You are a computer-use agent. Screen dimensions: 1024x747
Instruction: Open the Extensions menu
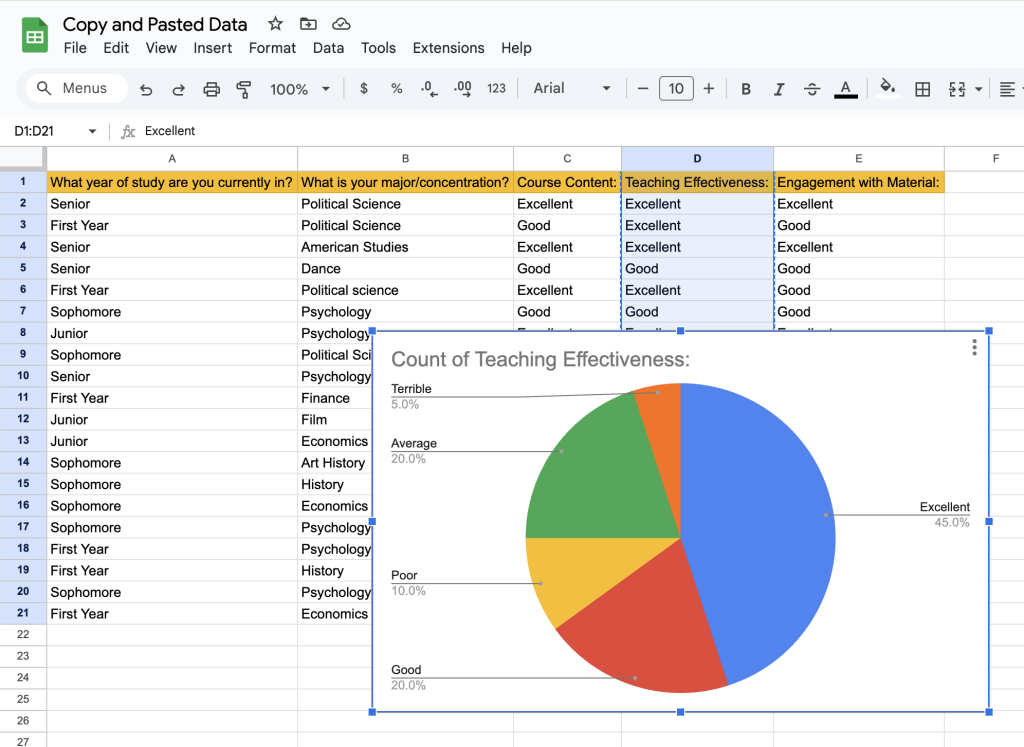(x=449, y=48)
